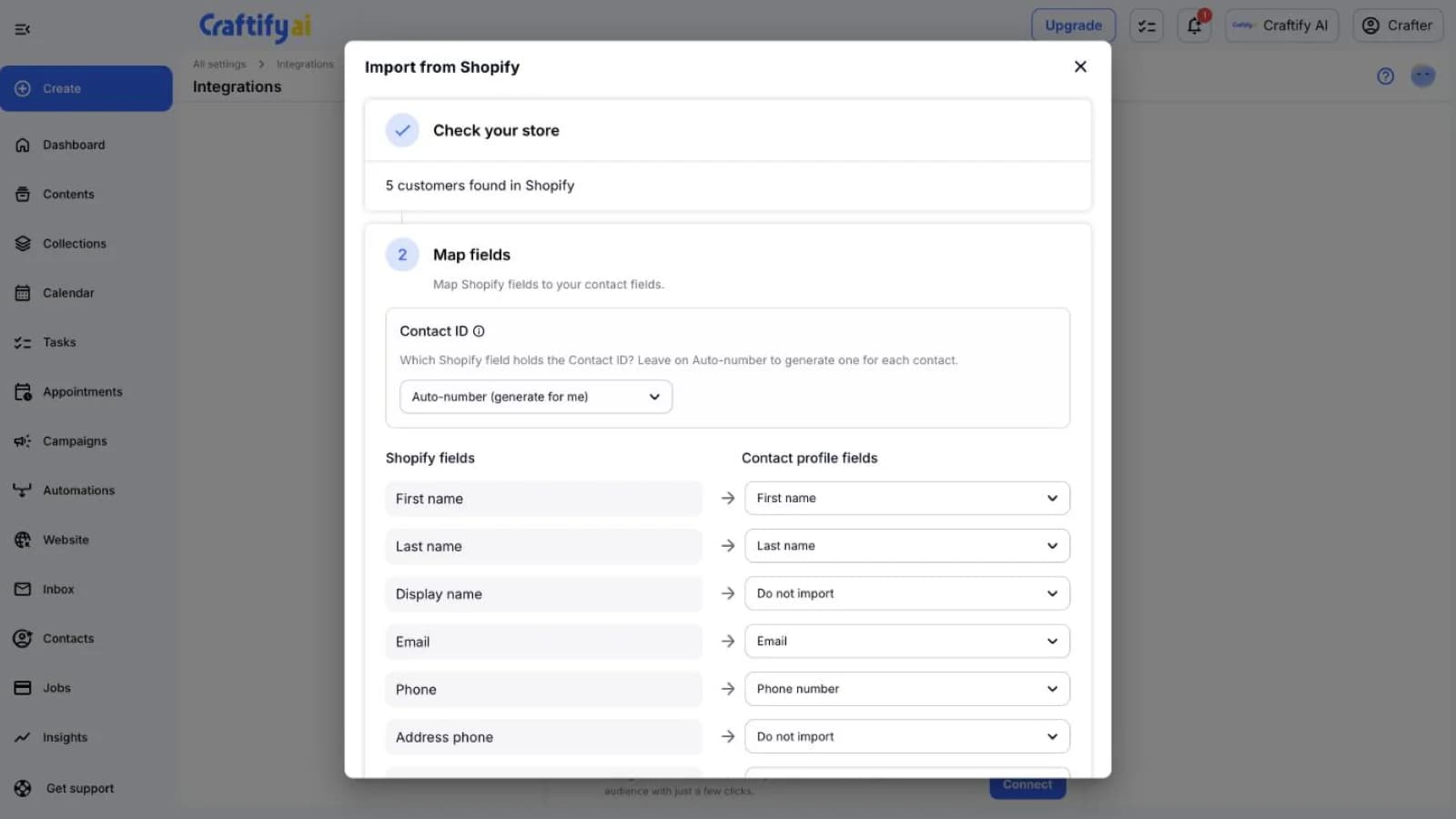Open the Craftify AI workspace switcher
This screenshot has height=819, width=1456.
click(1281, 25)
